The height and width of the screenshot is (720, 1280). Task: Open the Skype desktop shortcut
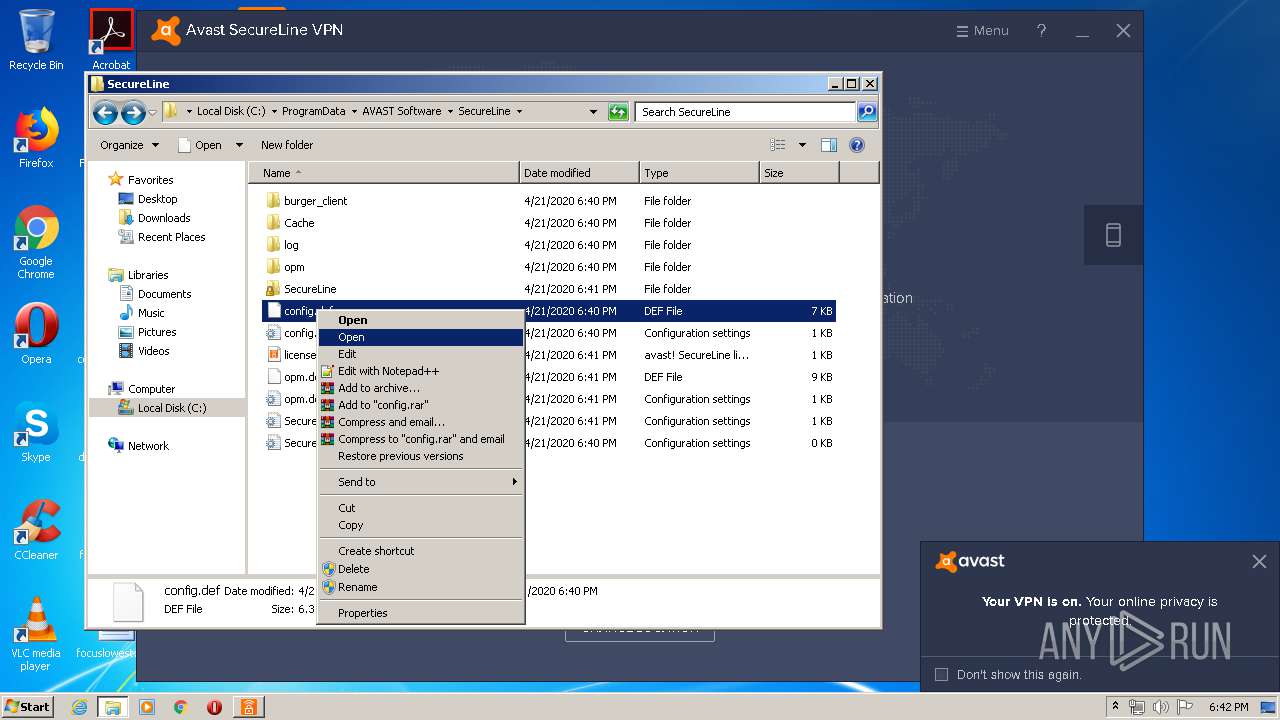click(x=36, y=431)
